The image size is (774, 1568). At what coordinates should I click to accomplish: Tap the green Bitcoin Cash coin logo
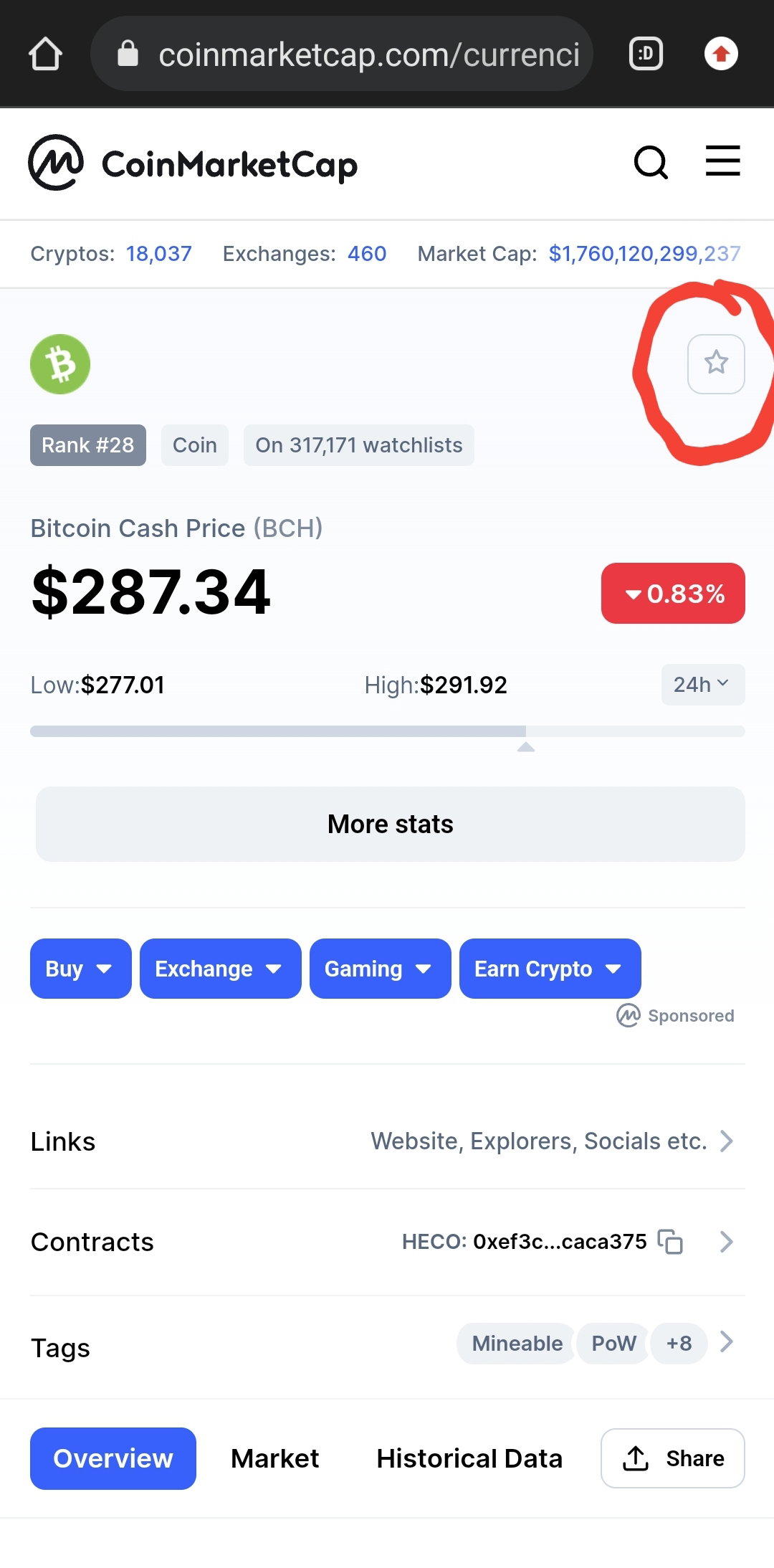[x=60, y=364]
